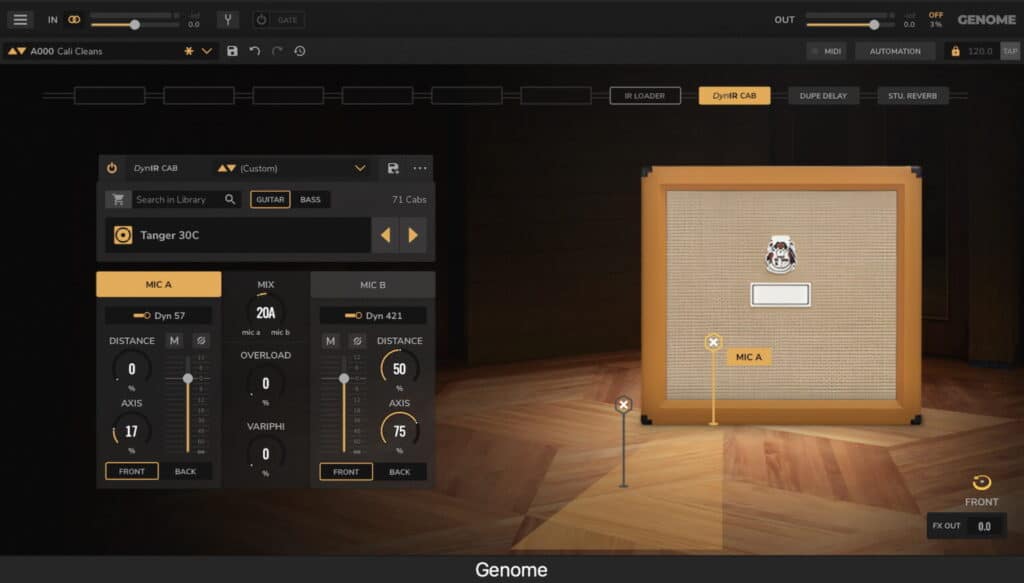Viewport: 1024px width, 583px height.
Task: Select the DynIR CAB chain slot
Action: point(734,96)
